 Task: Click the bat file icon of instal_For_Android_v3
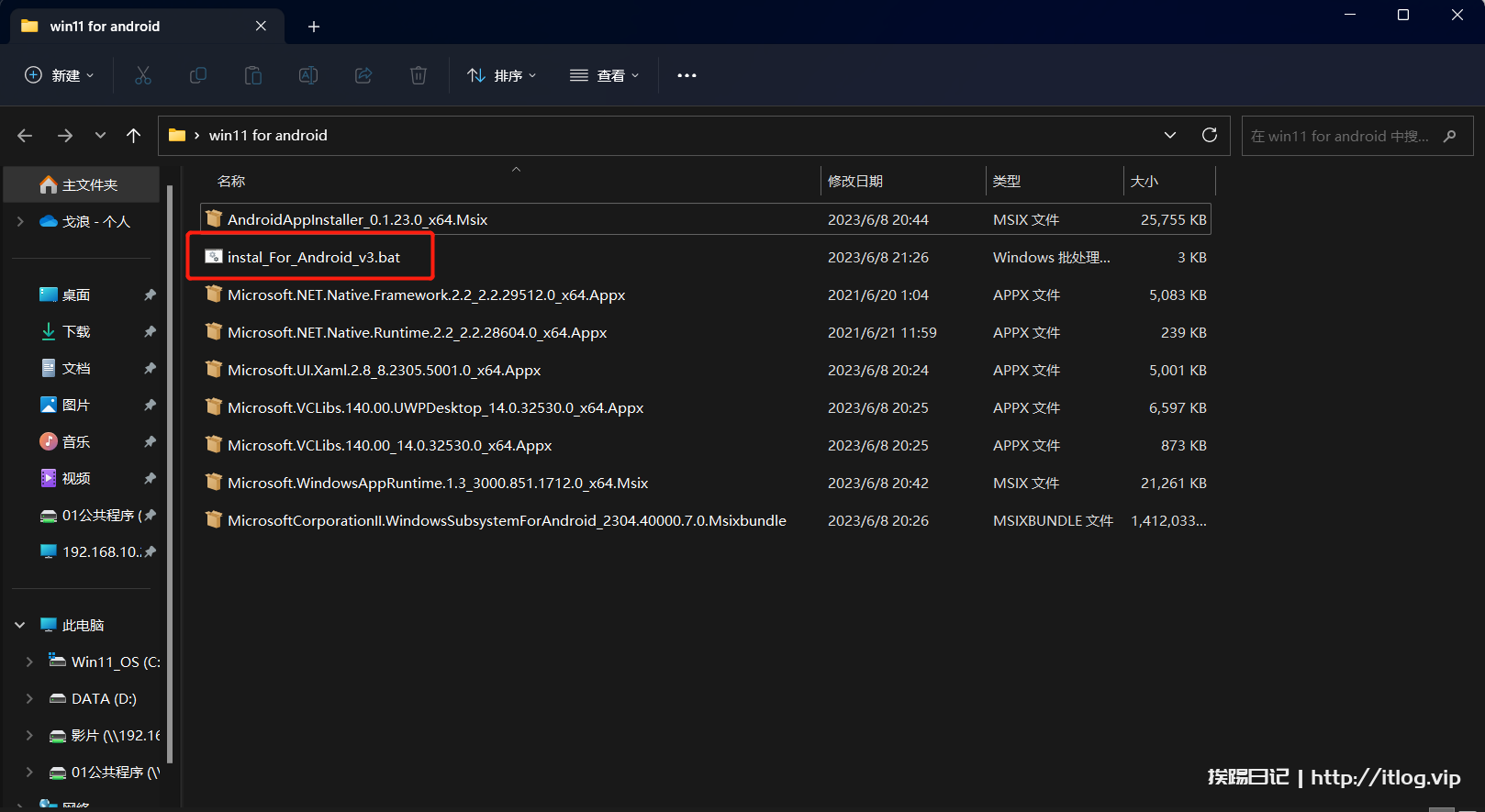tap(214, 257)
